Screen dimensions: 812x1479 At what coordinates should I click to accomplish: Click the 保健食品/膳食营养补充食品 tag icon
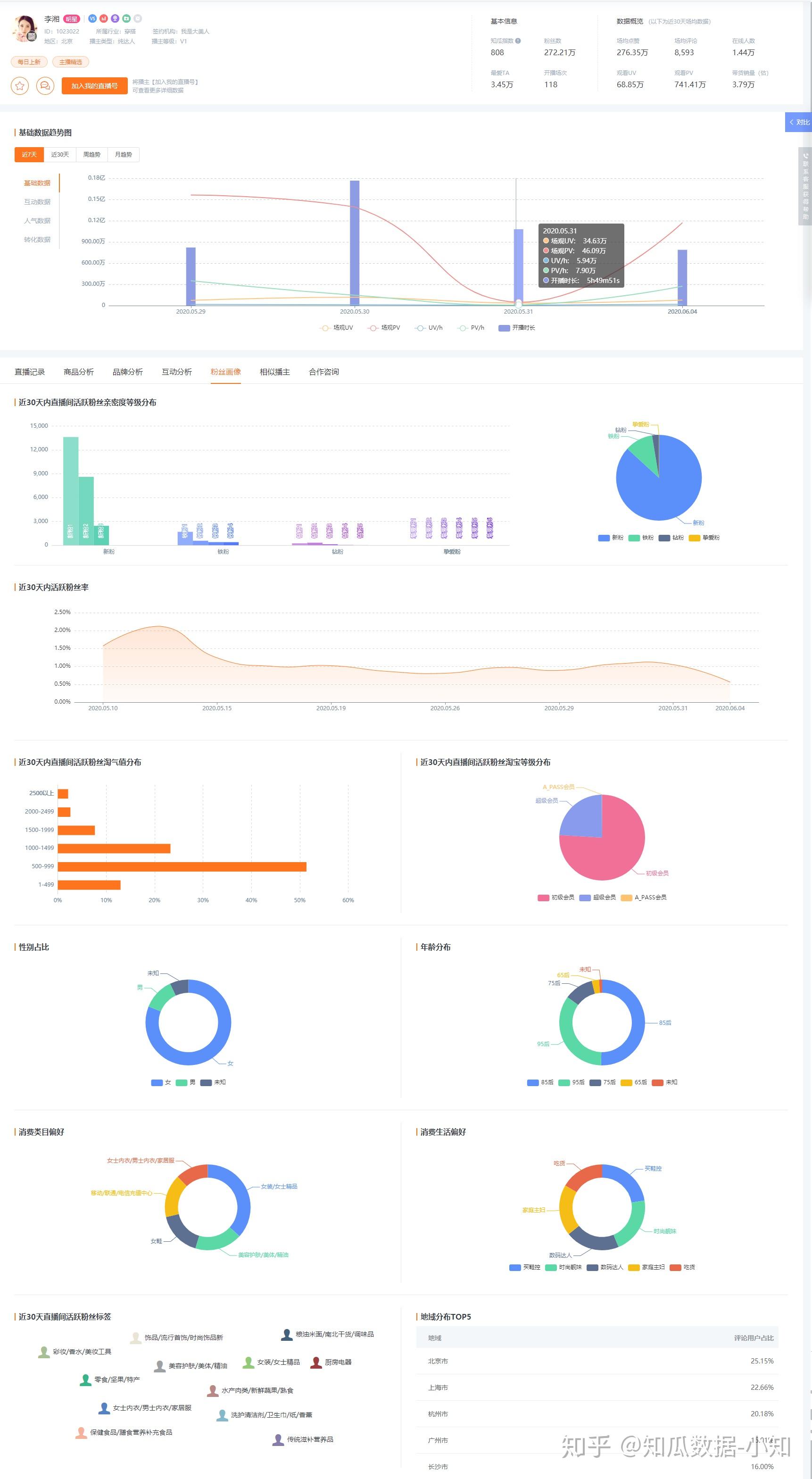(x=81, y=1433)
